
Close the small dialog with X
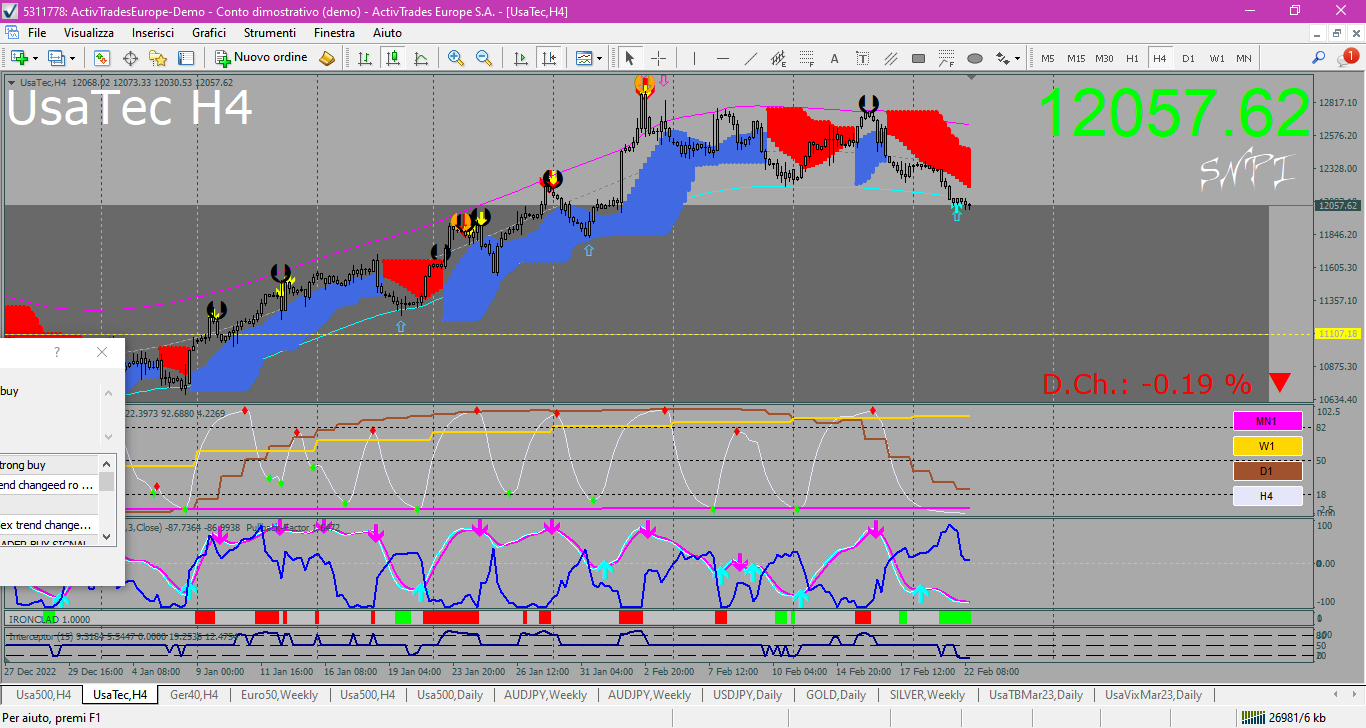[x=101, y=352]
